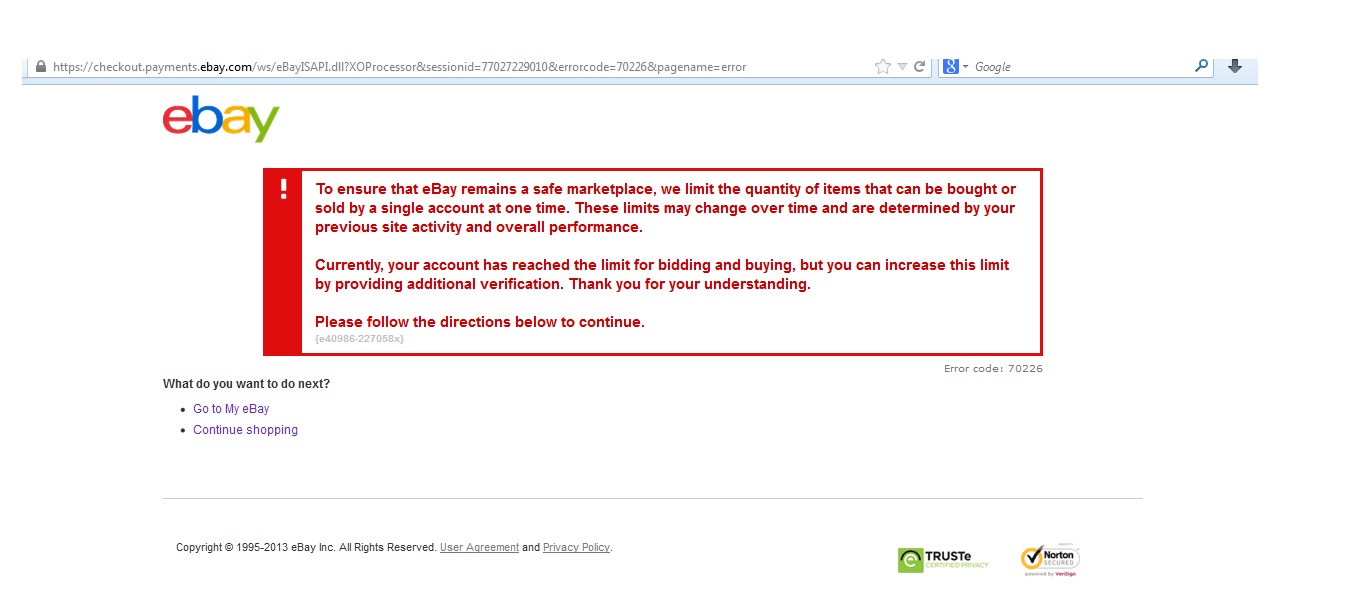Follow the Continue shopping link
This screenshot has height=605, width=1360.
coord(245,430)
